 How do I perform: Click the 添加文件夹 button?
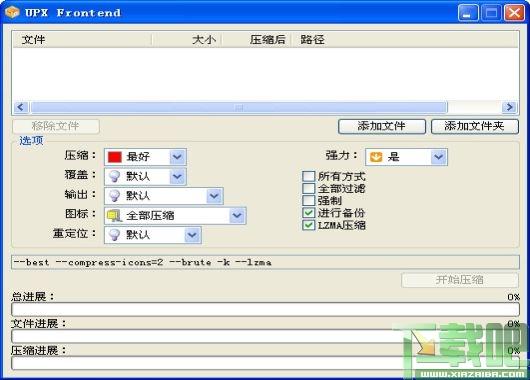475,126
